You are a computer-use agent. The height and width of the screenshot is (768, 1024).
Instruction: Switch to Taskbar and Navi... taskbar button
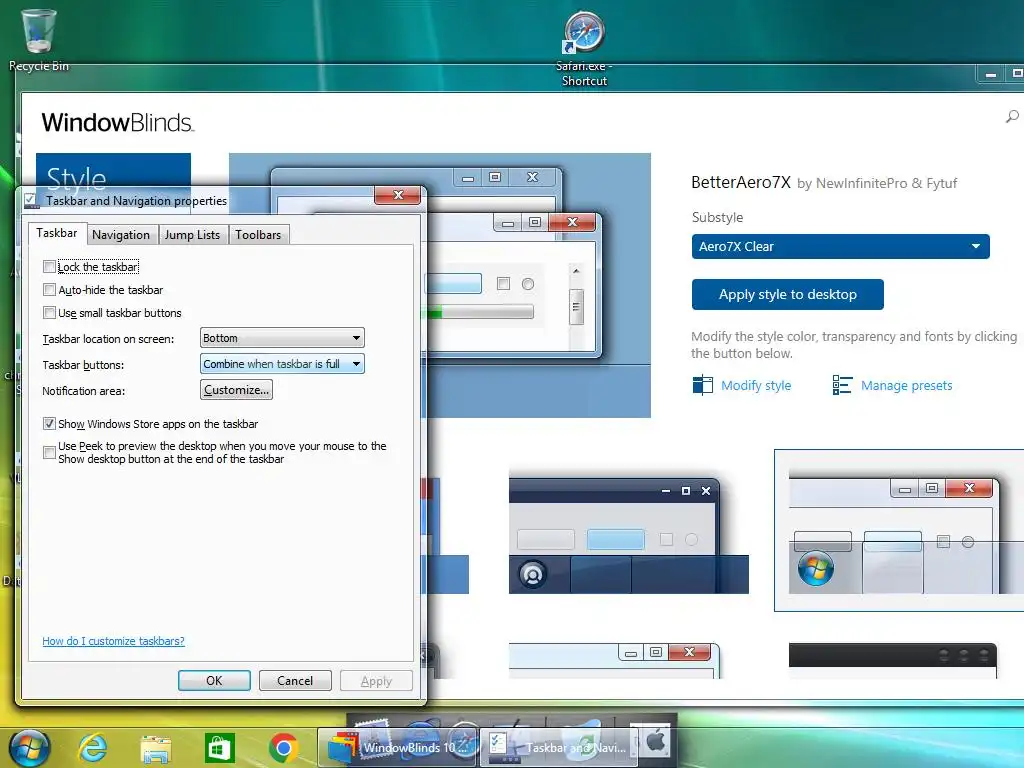pos(558,747)
